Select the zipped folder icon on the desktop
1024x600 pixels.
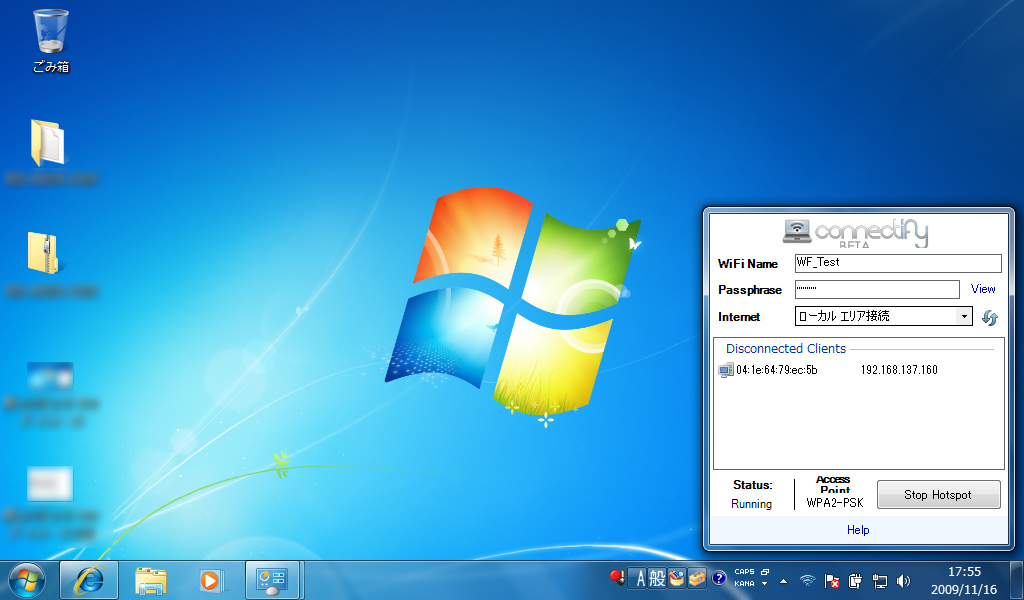[44, 253]
